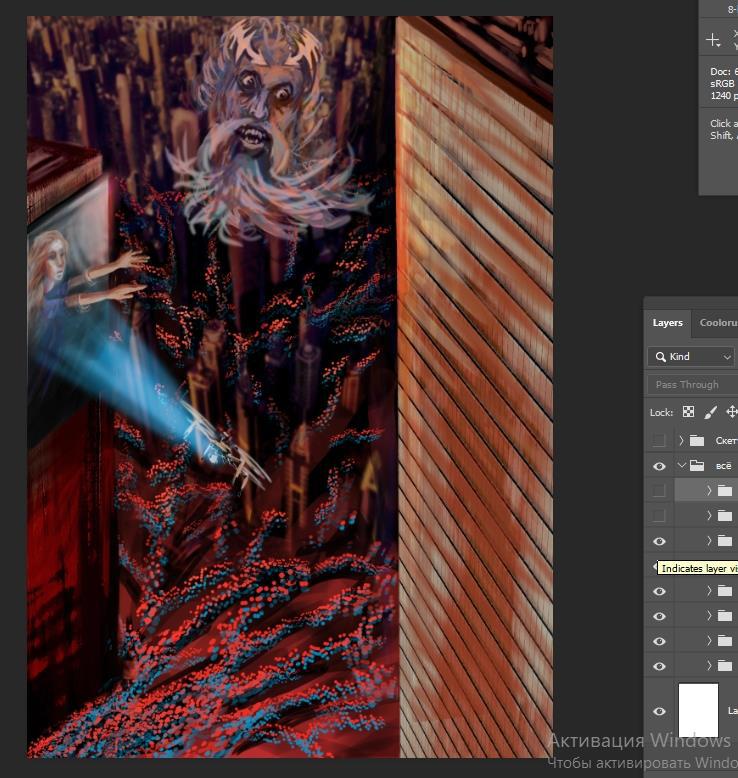738x778 pixels.
Task: Hide the white thumbnail layer at bottom
Action: (x=658, y=711)
